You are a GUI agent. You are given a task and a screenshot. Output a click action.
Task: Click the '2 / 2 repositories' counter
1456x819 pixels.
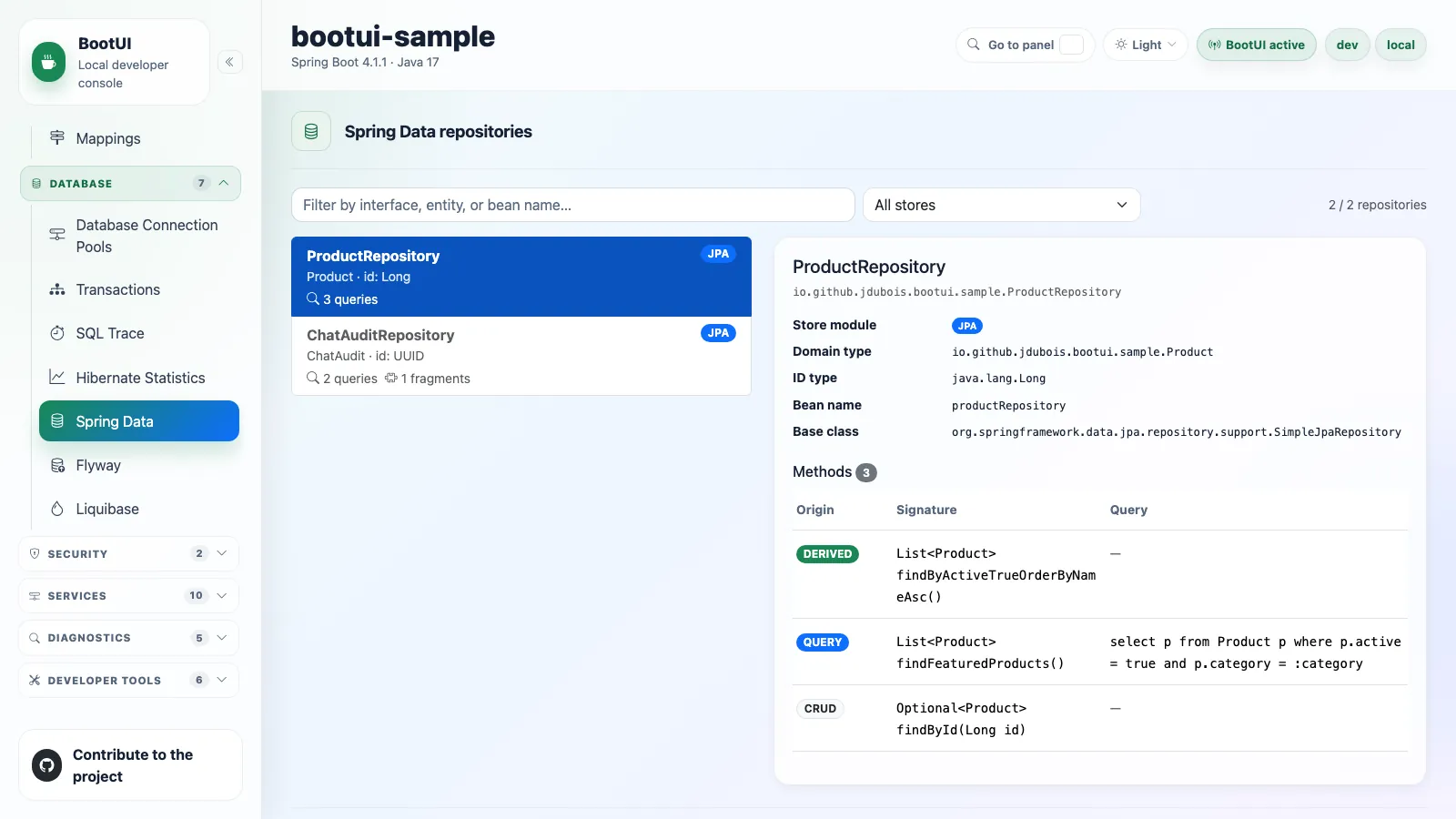(1378, 205)
